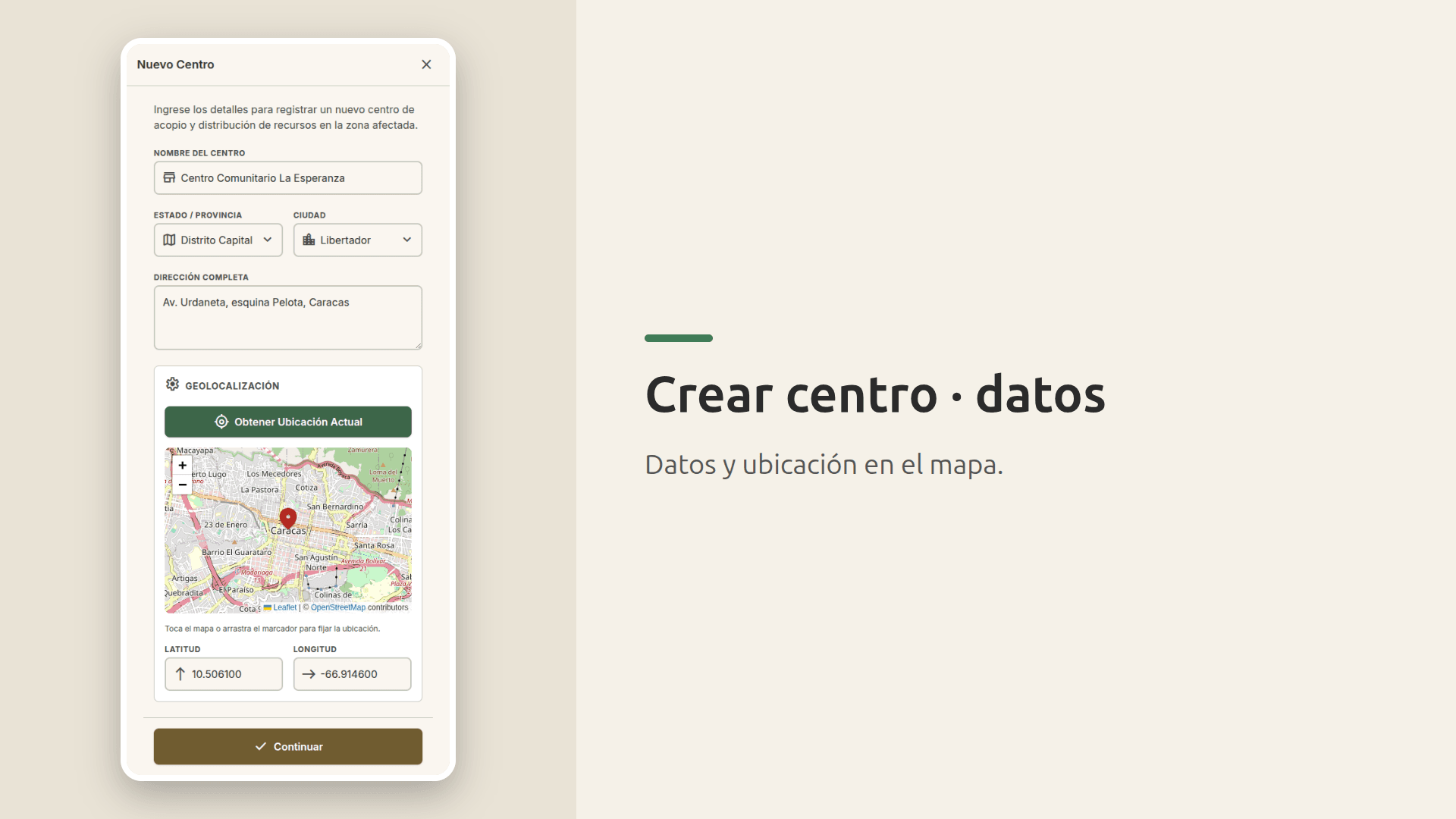Close the Nuevo Centro dialog

pyautogui.click(x=426, y=64)
